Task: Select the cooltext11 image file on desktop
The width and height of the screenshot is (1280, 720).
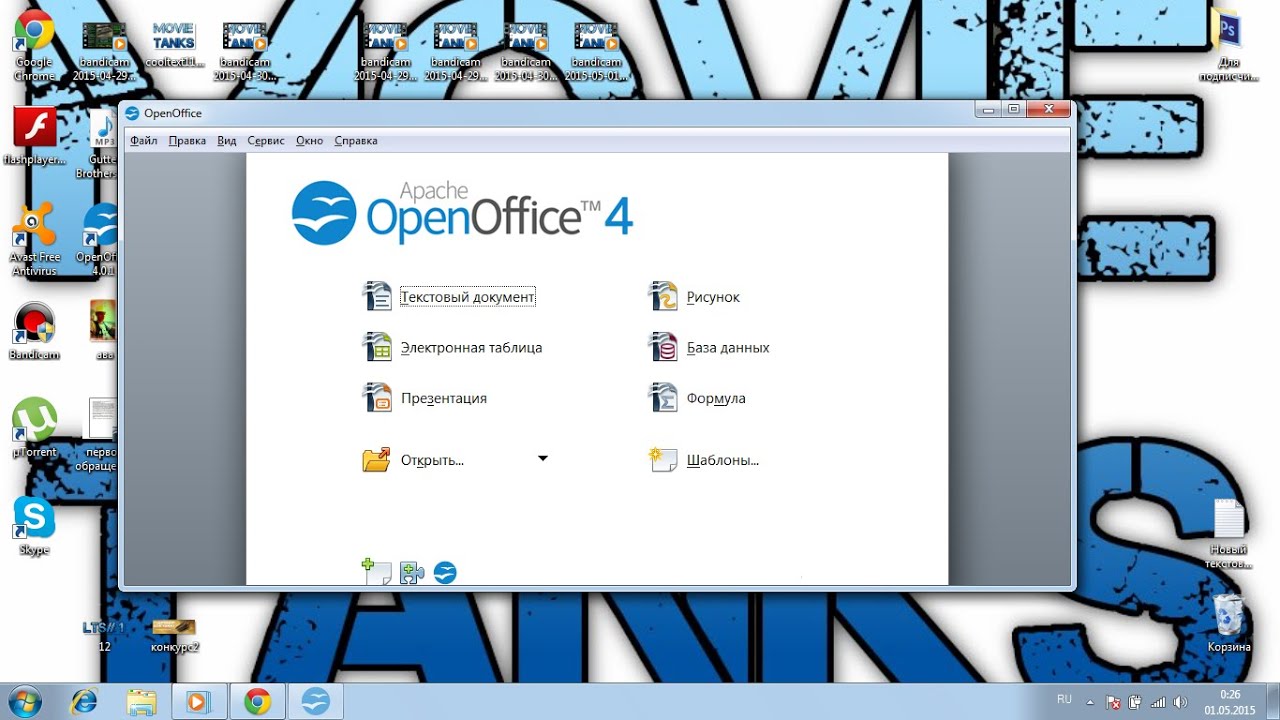Action: 173,45
